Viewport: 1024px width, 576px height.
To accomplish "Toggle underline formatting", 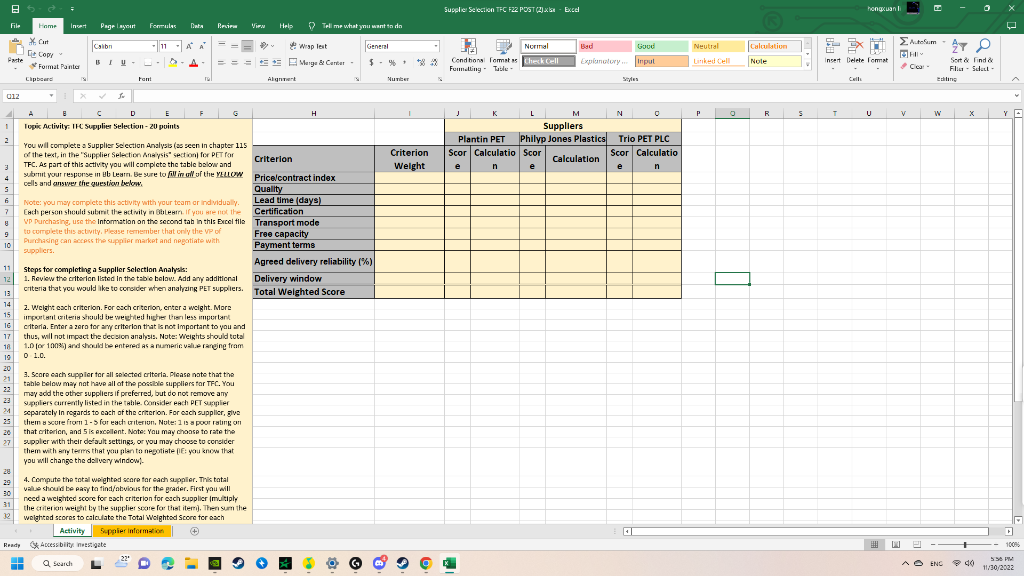I will click(123, 62).
